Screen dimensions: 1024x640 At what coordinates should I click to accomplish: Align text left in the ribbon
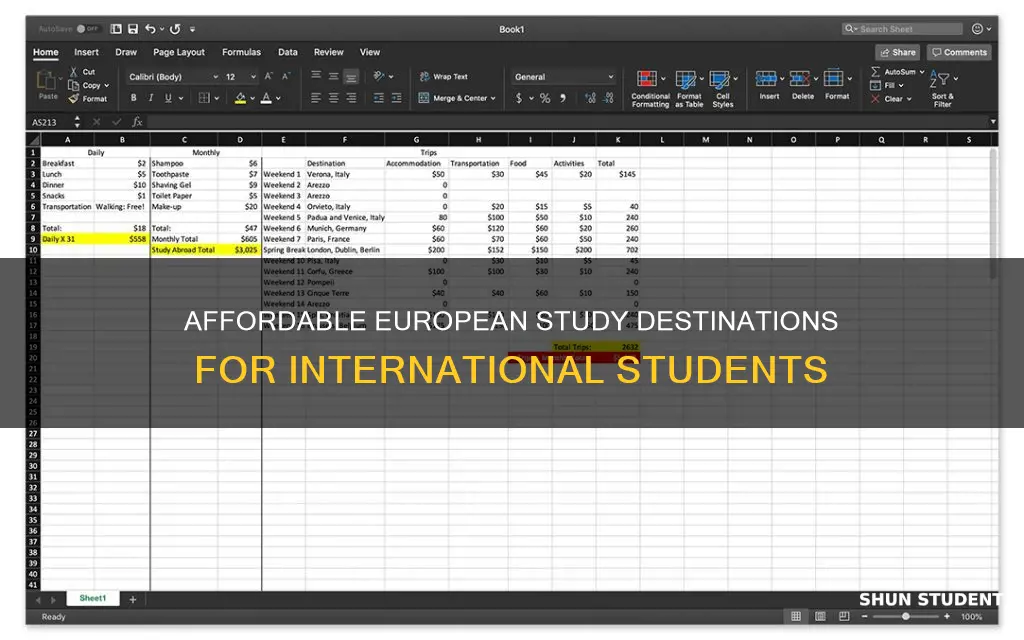tap(316, 98)
